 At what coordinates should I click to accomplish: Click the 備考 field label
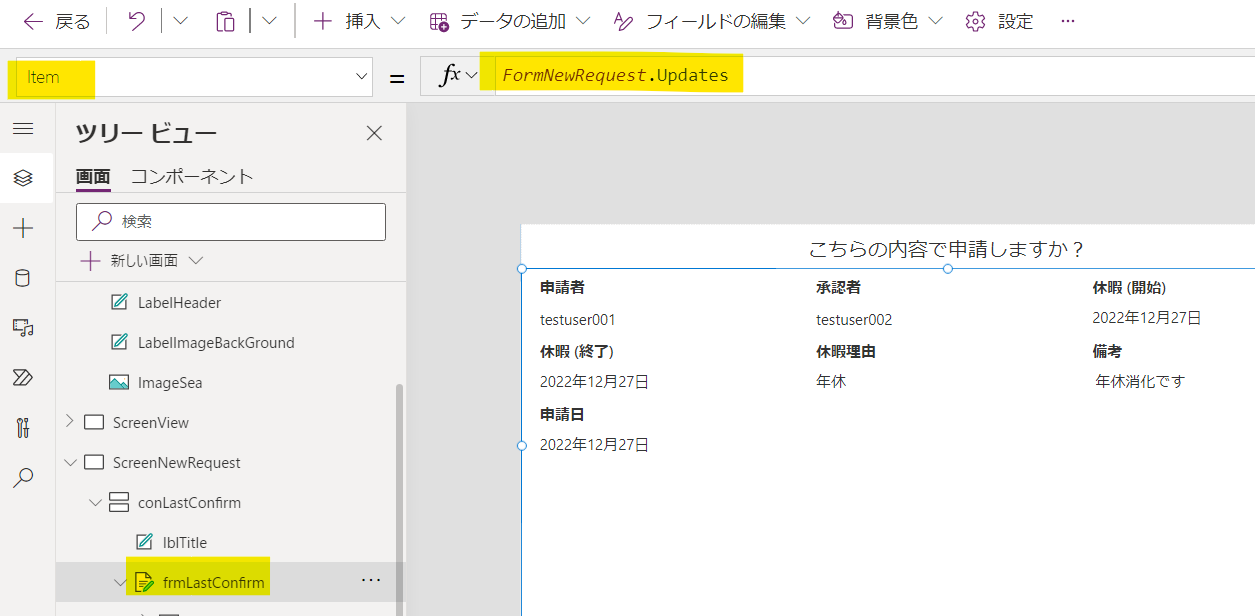coord(1107,351)
